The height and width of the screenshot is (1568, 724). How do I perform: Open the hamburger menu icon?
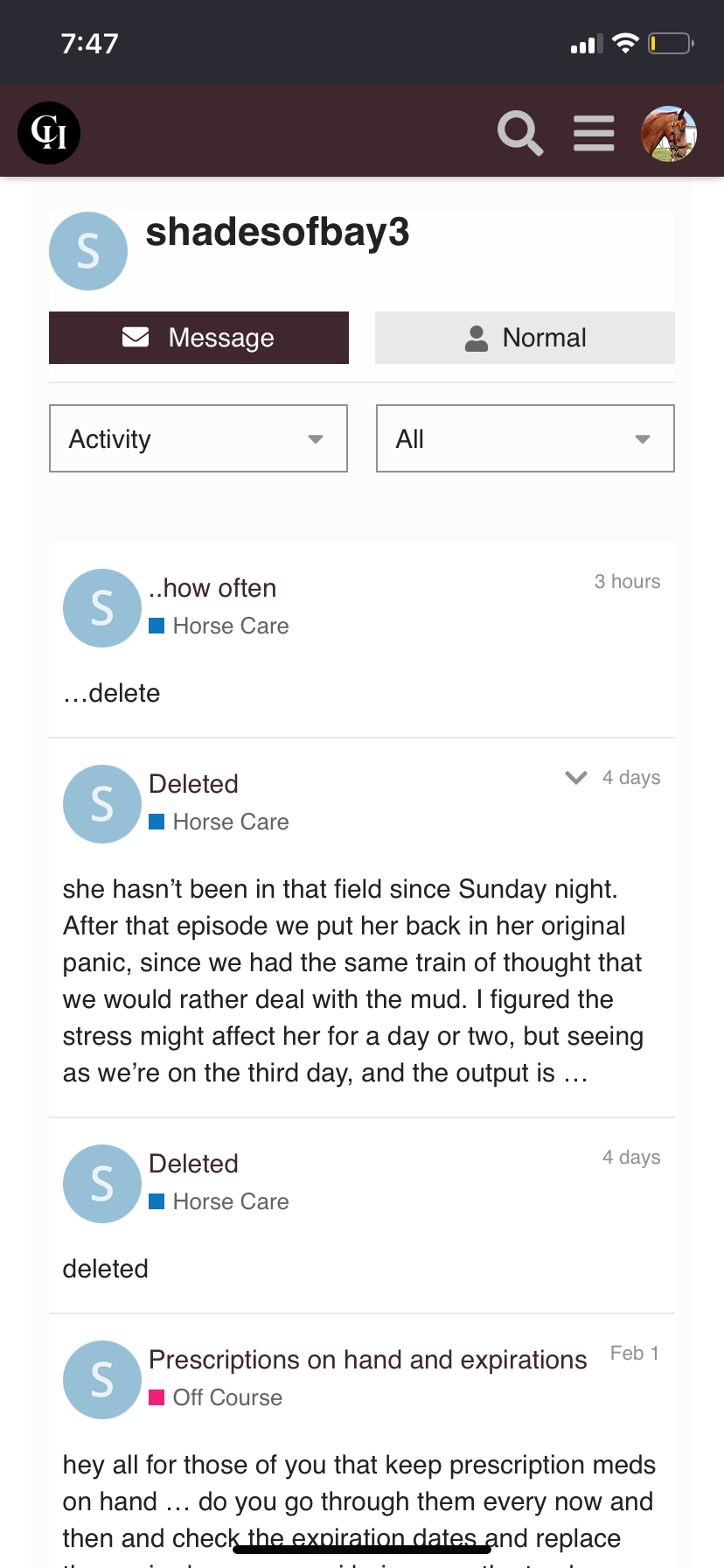pyautogui.click(x=594, y=133)
